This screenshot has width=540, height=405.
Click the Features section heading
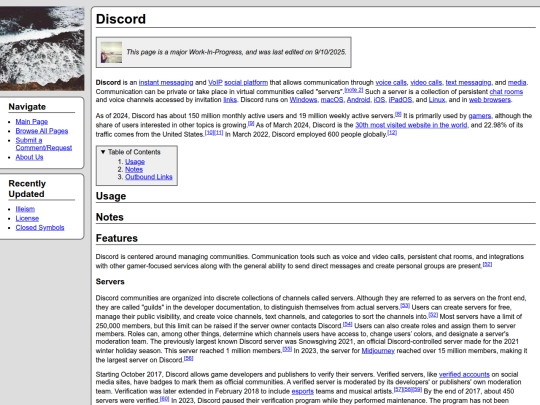tap(117, 238)
